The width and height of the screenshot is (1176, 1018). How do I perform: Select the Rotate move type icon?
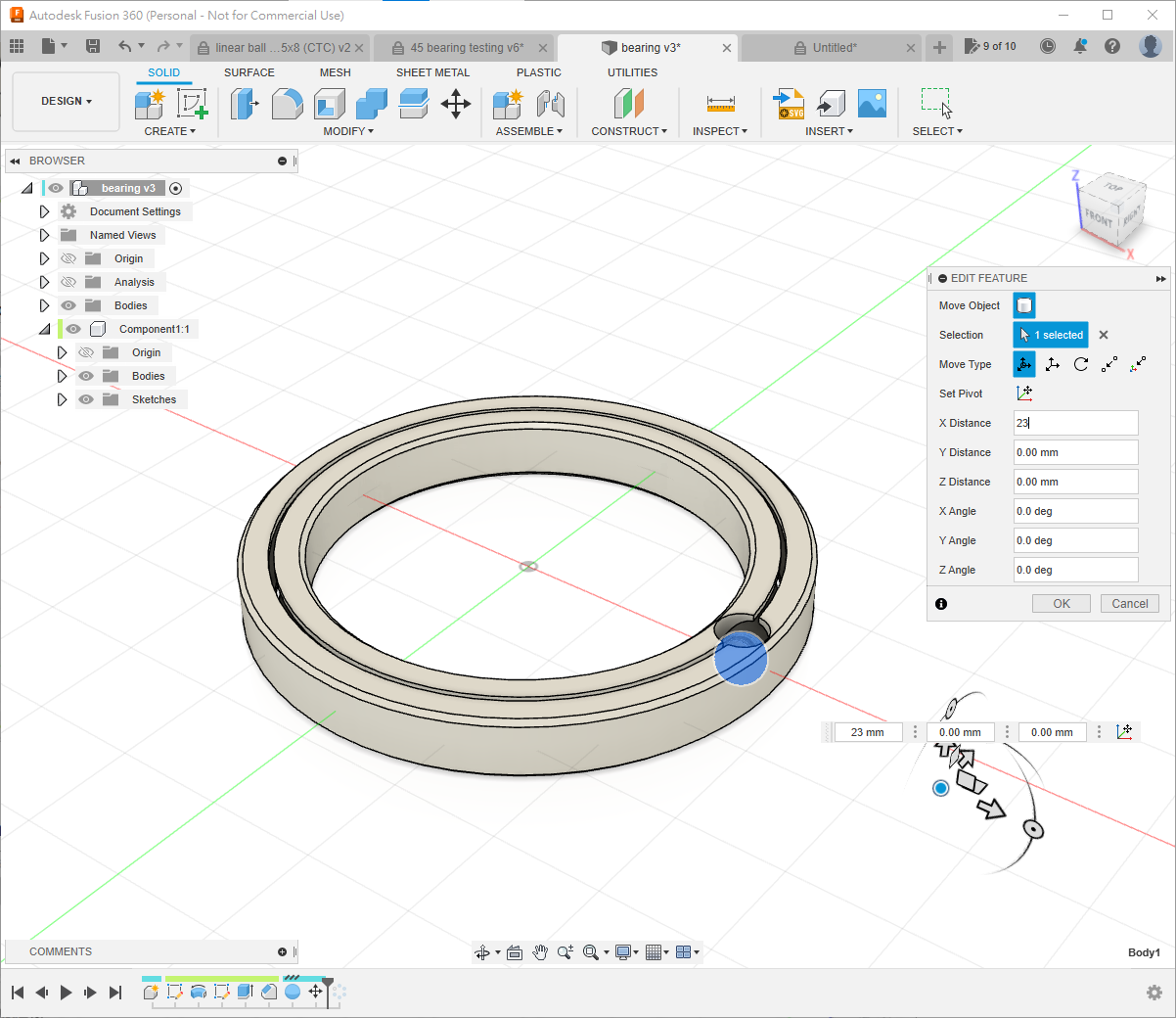click(x=1081, y=364)
